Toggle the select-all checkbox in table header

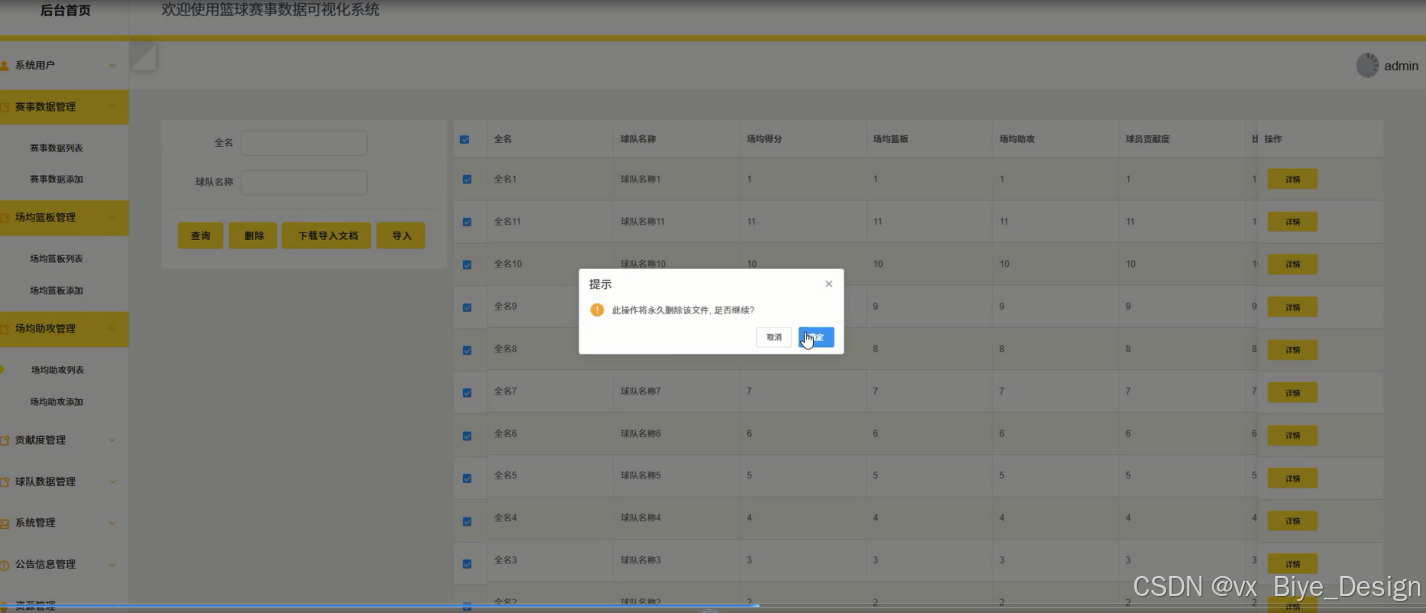[464, 139]
